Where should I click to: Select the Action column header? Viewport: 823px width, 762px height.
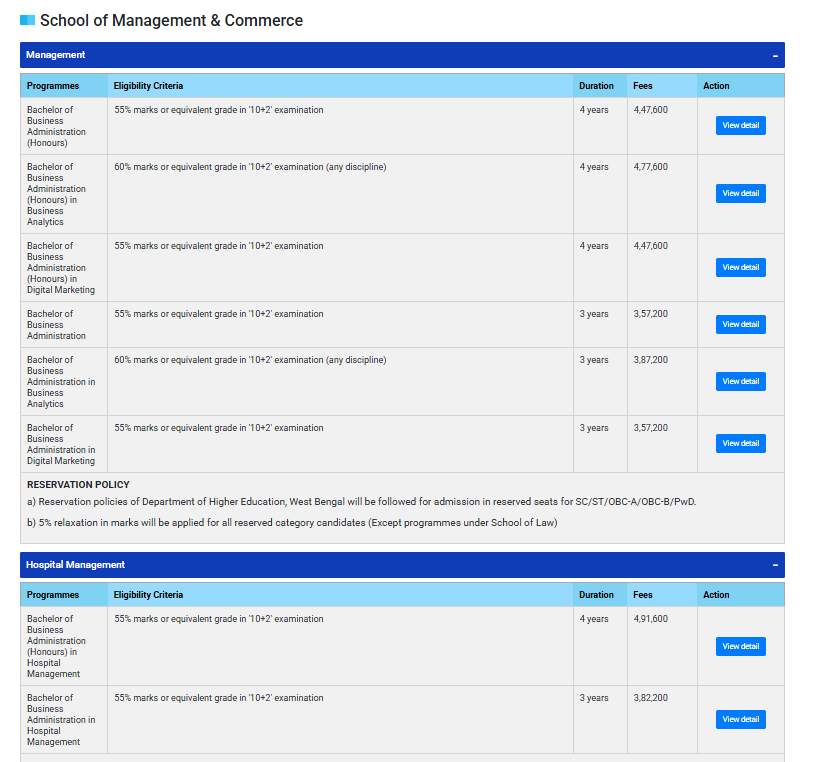click(716, 86)
